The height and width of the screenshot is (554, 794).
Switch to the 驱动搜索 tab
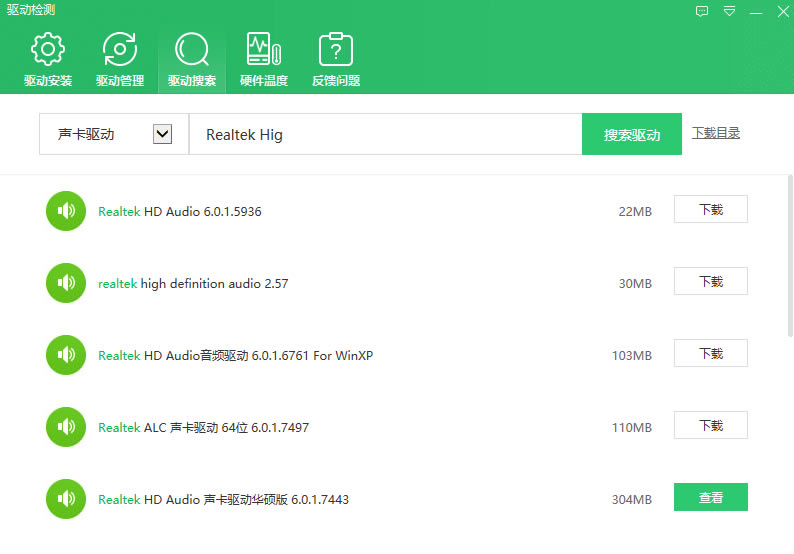tap(192, 58)
